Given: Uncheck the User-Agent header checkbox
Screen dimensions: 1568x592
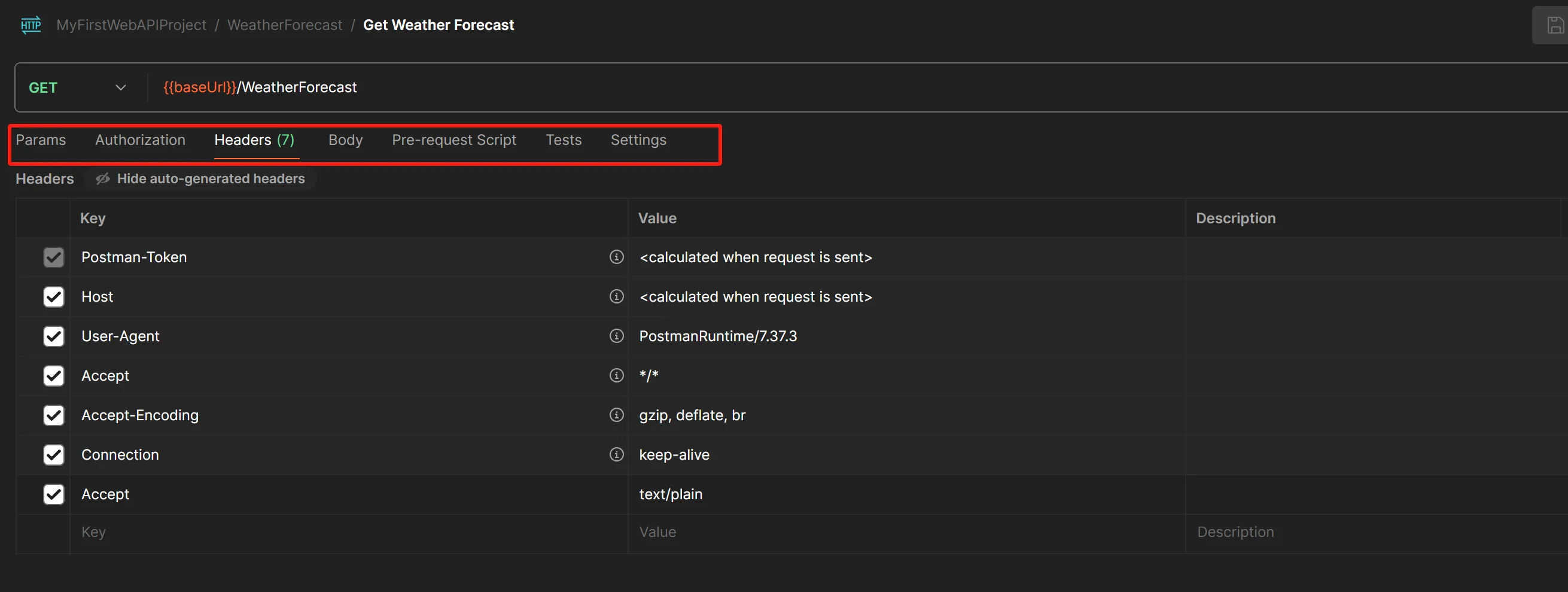Looking at the screenshot, I should [54, 336].
